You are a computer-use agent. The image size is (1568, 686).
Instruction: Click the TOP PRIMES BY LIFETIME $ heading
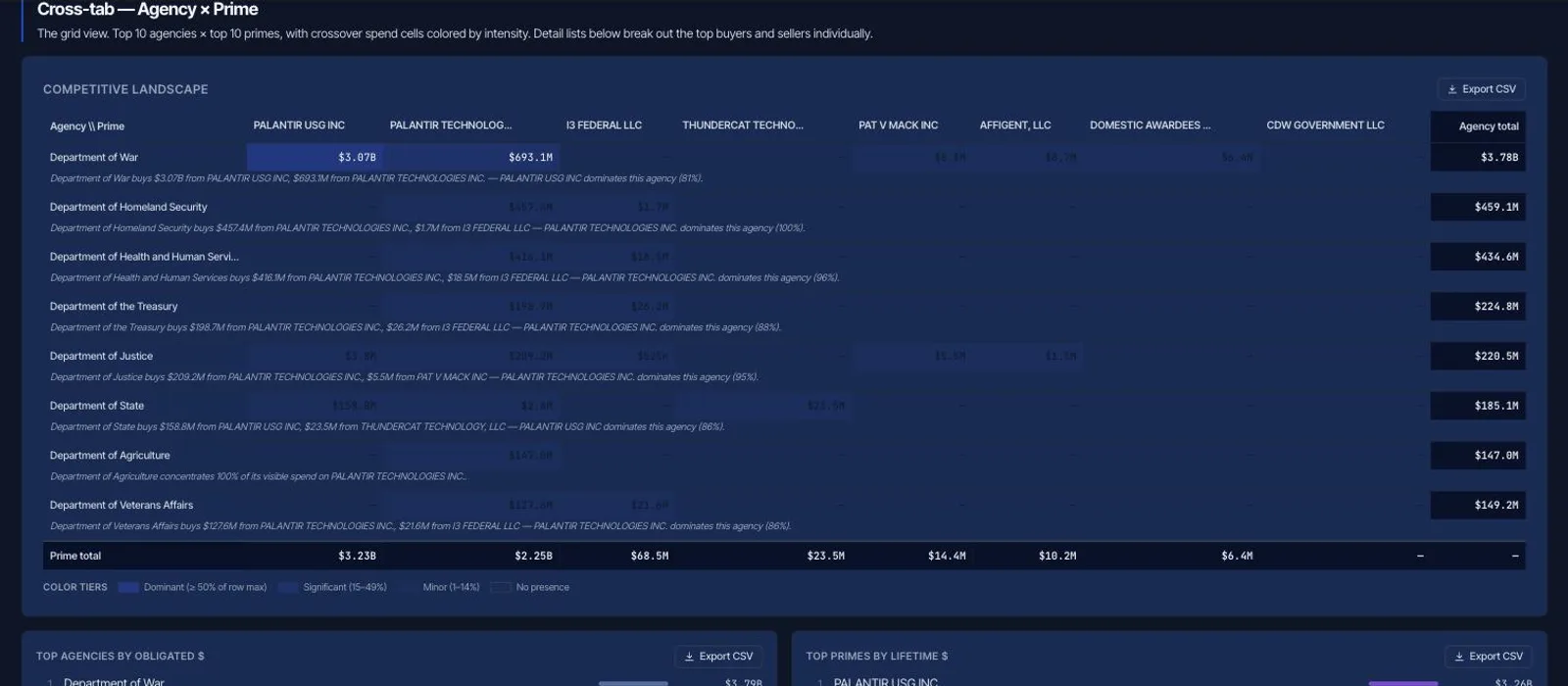click(877, 657)
